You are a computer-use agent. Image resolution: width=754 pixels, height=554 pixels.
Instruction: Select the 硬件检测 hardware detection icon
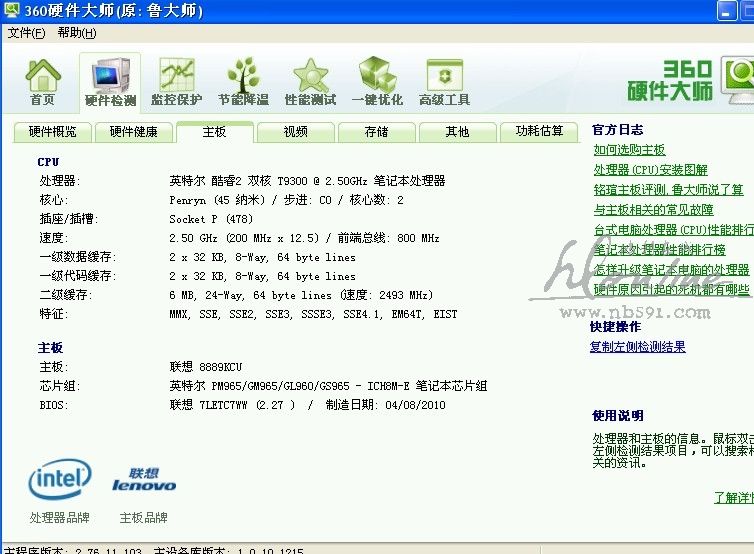point(110,82)
